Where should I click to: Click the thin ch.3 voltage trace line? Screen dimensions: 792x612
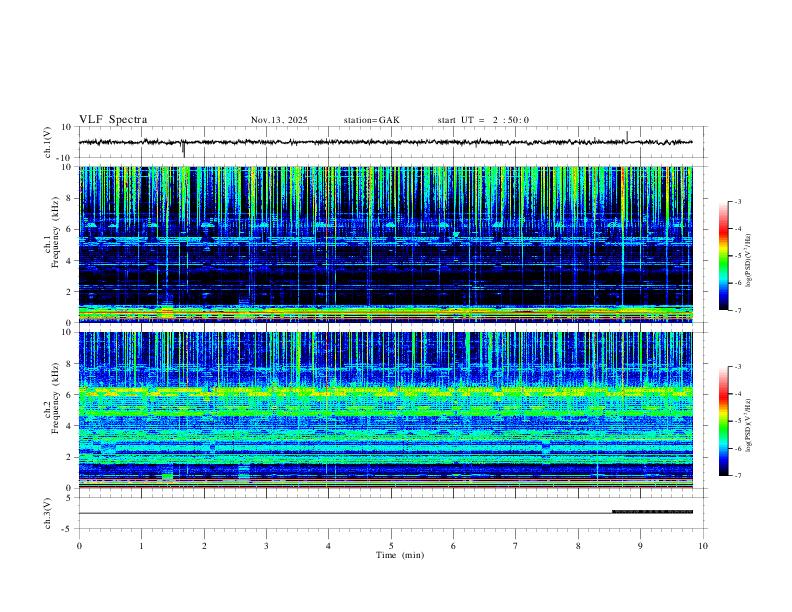point(345,514)
